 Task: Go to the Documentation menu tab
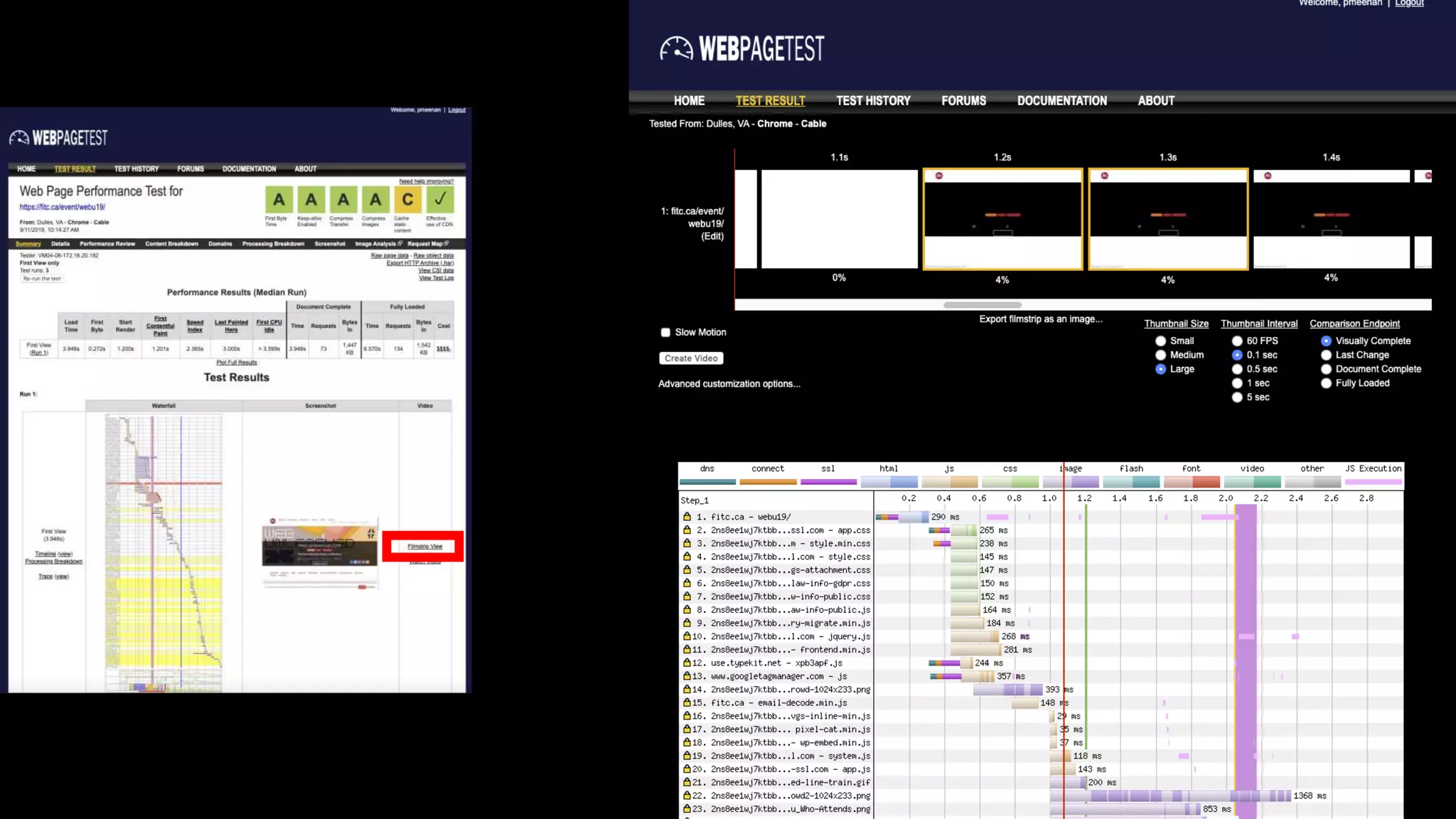[x=1061, y=101]
